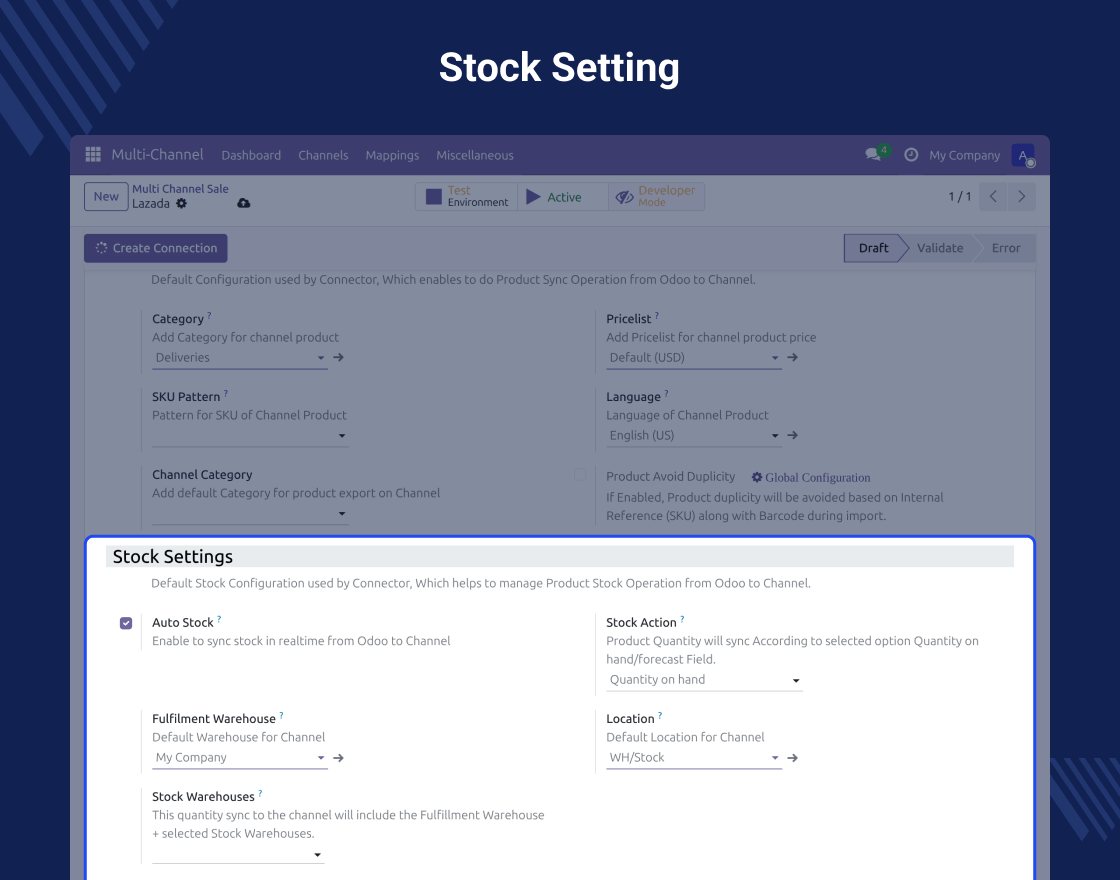Image resolution: width=1120 pixels, height=880 pixels.
Task: Open the Pricelist Default (USD) dropdown
Action: tap(694, 357)
